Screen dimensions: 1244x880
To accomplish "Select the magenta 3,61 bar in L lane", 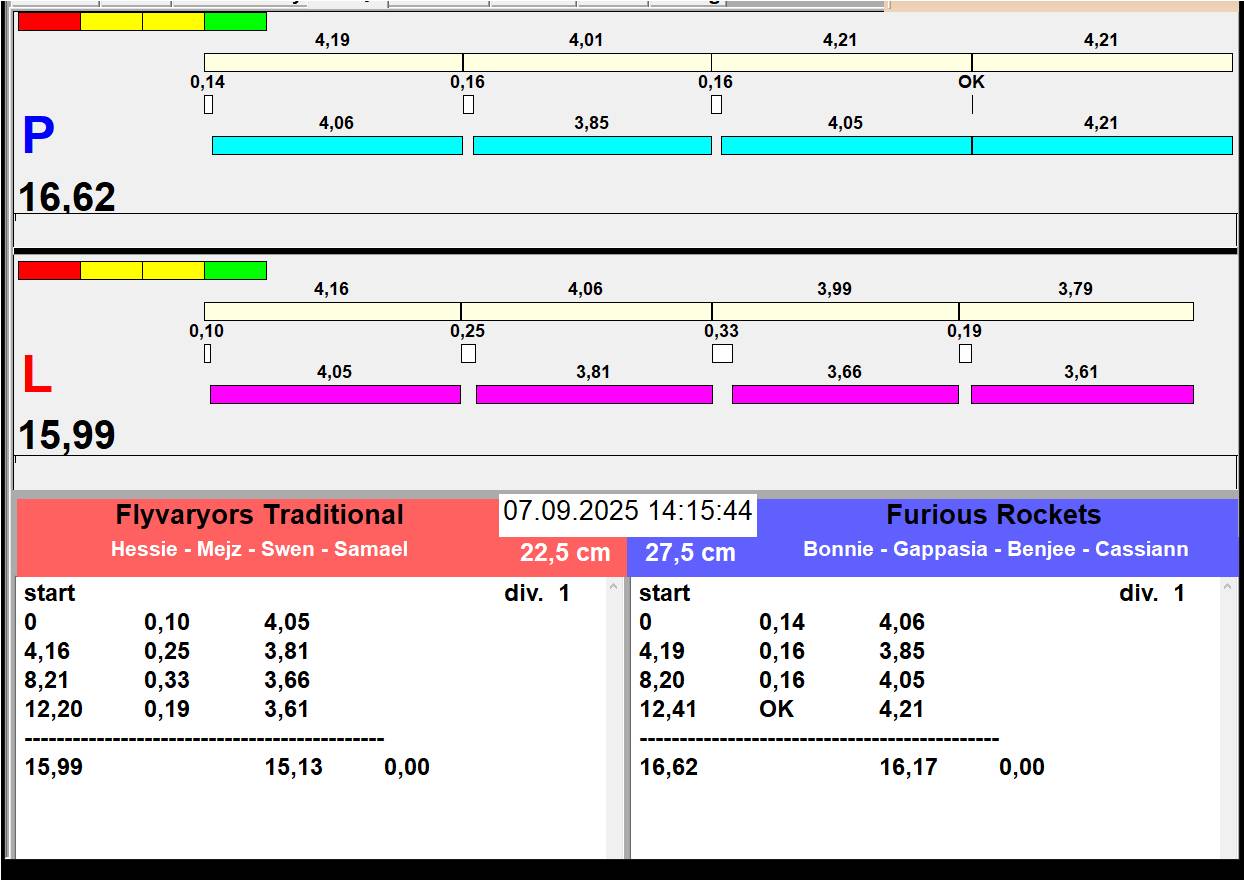I will (1082, 394).
